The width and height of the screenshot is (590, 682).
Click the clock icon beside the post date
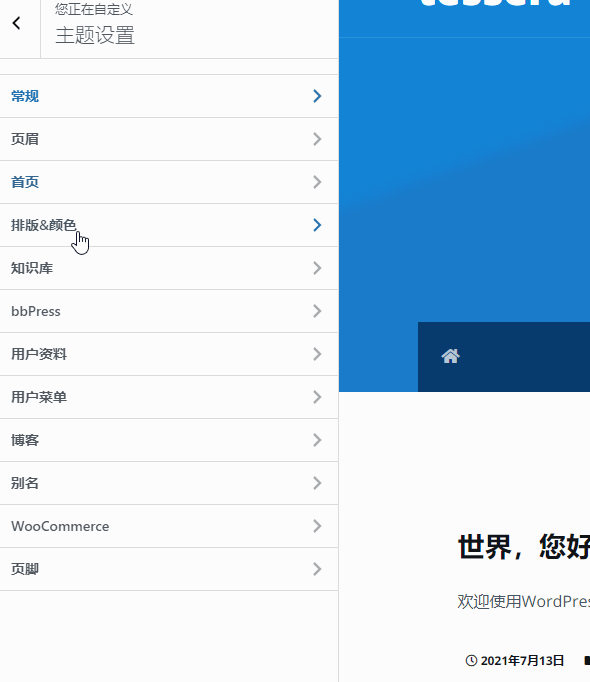(471, 661)
